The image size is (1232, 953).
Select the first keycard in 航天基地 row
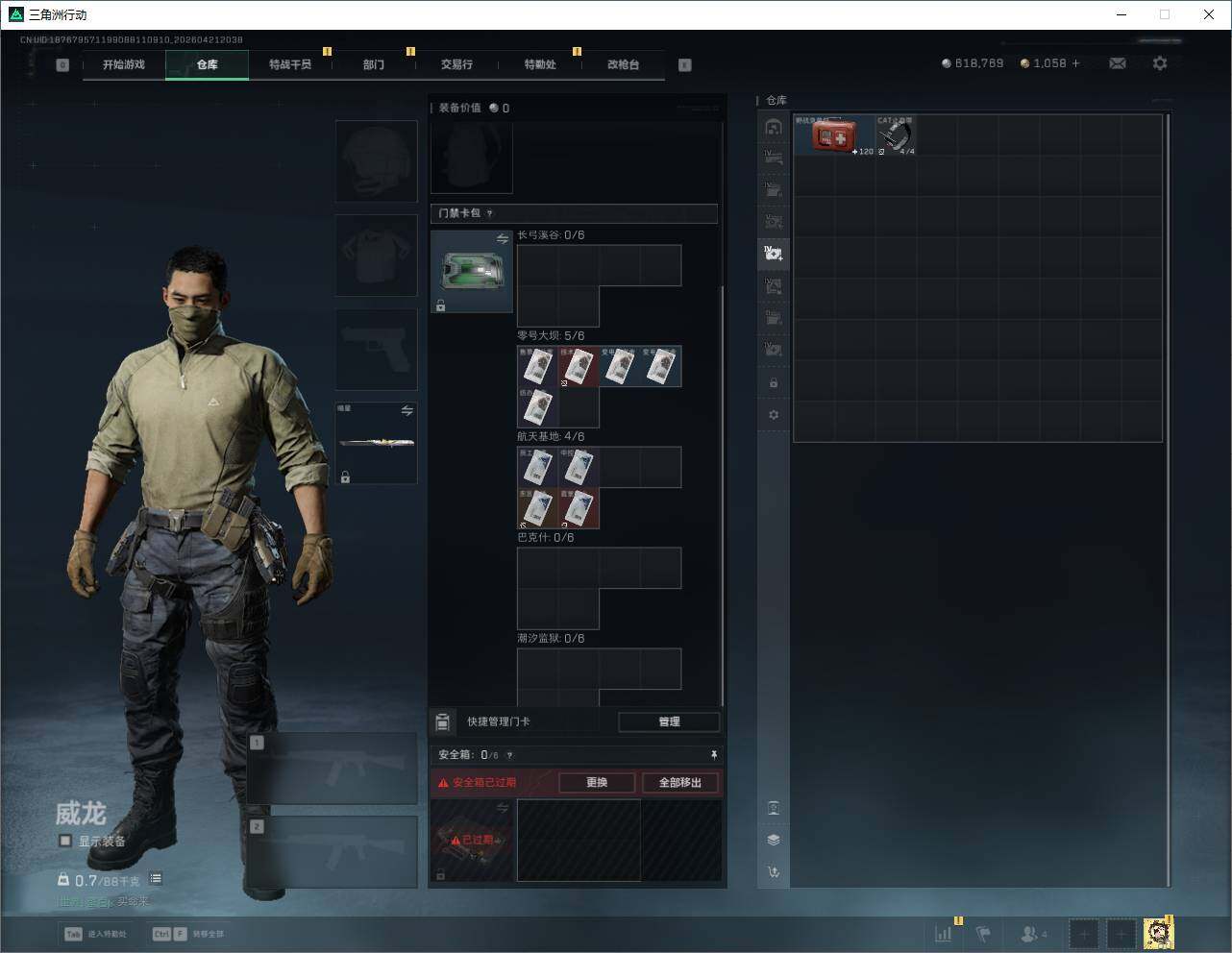[x=537, y=468]
